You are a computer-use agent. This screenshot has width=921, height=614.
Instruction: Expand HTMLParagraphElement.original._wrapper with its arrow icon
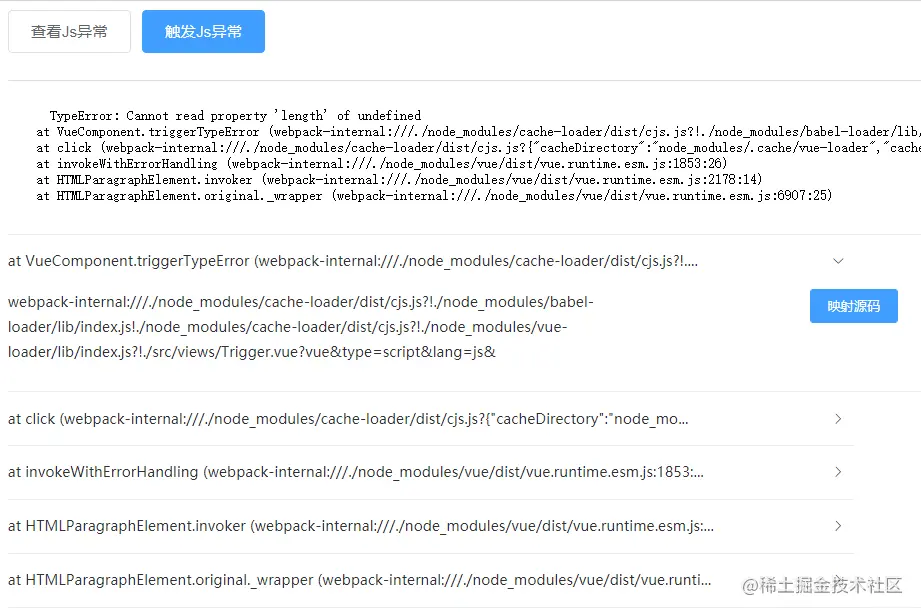[838, 580]
